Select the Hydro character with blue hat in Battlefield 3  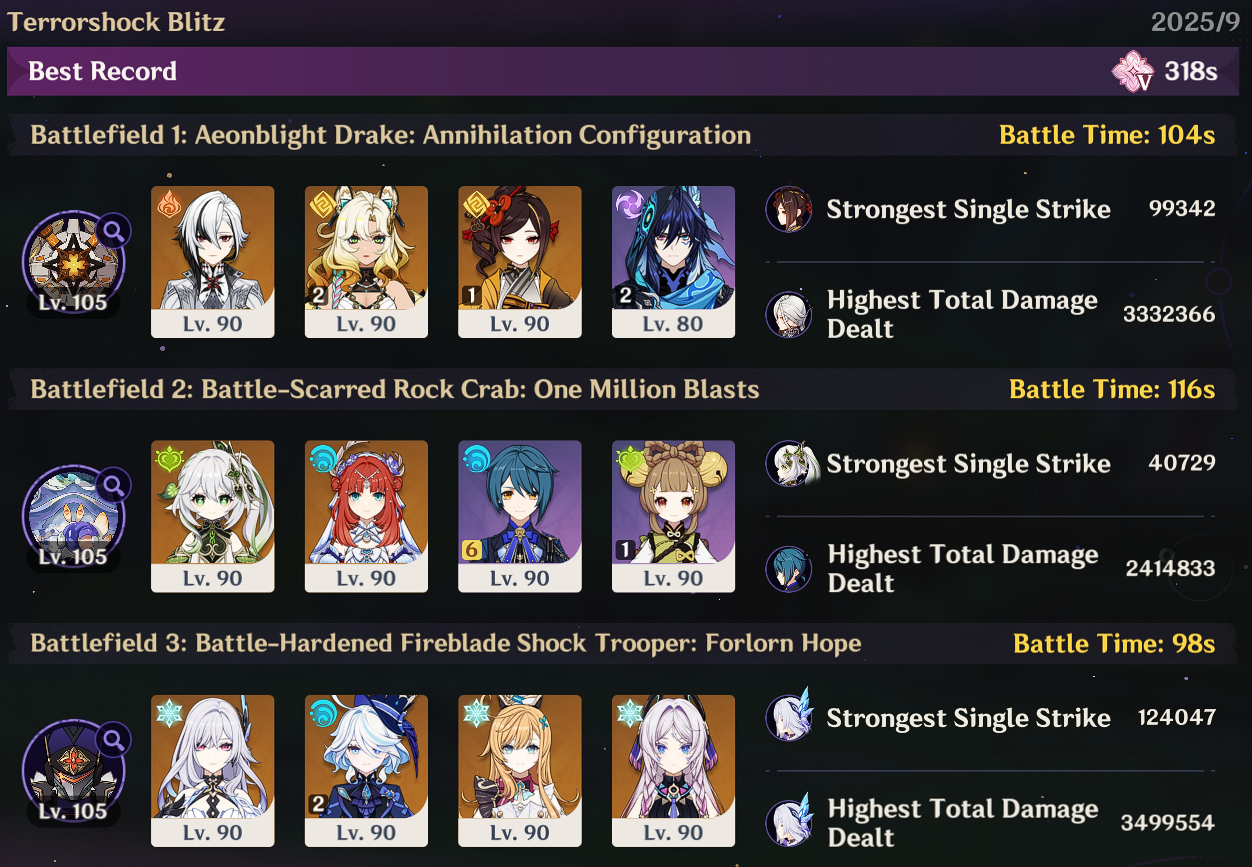pos(366,771)
